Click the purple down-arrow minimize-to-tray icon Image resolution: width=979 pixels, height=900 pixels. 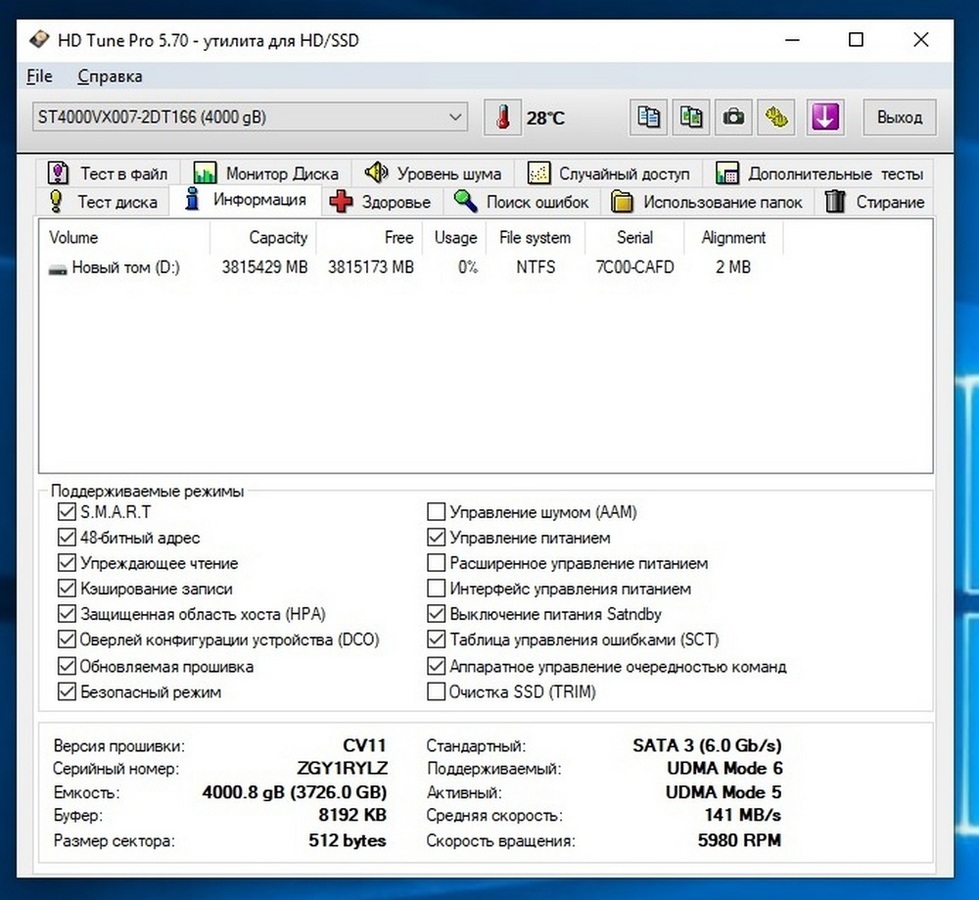pos(824,117)
